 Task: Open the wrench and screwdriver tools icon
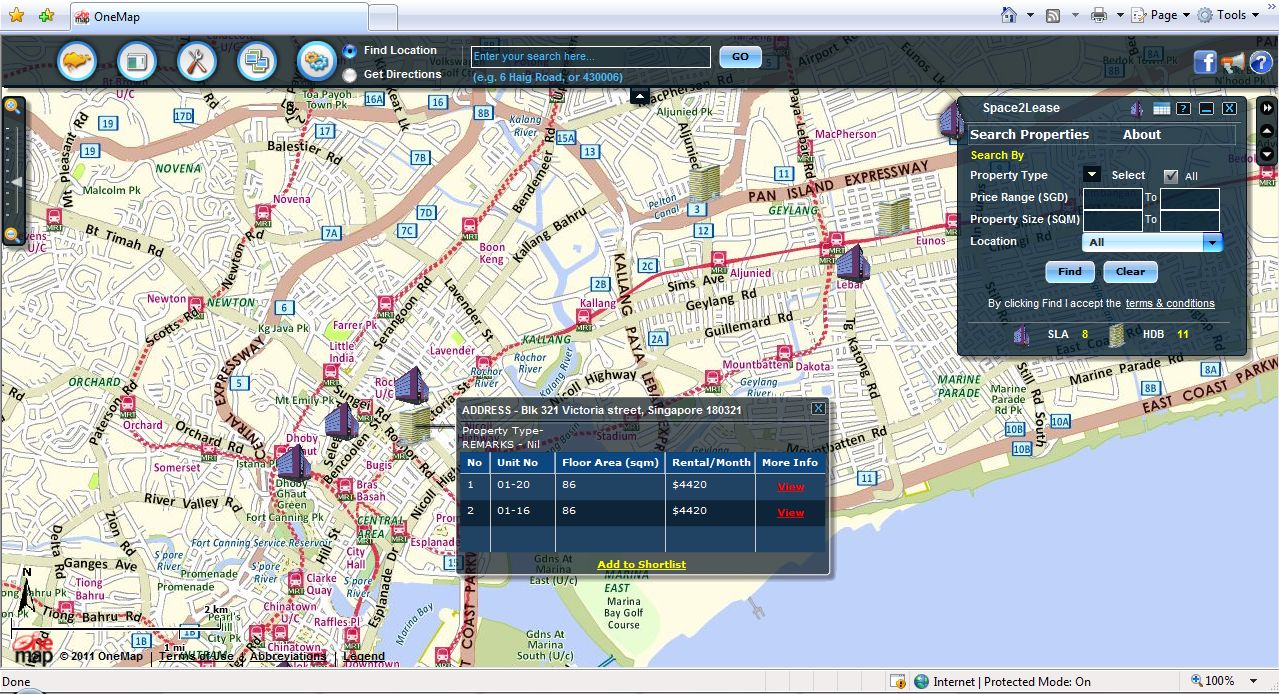tap(197, 62)
